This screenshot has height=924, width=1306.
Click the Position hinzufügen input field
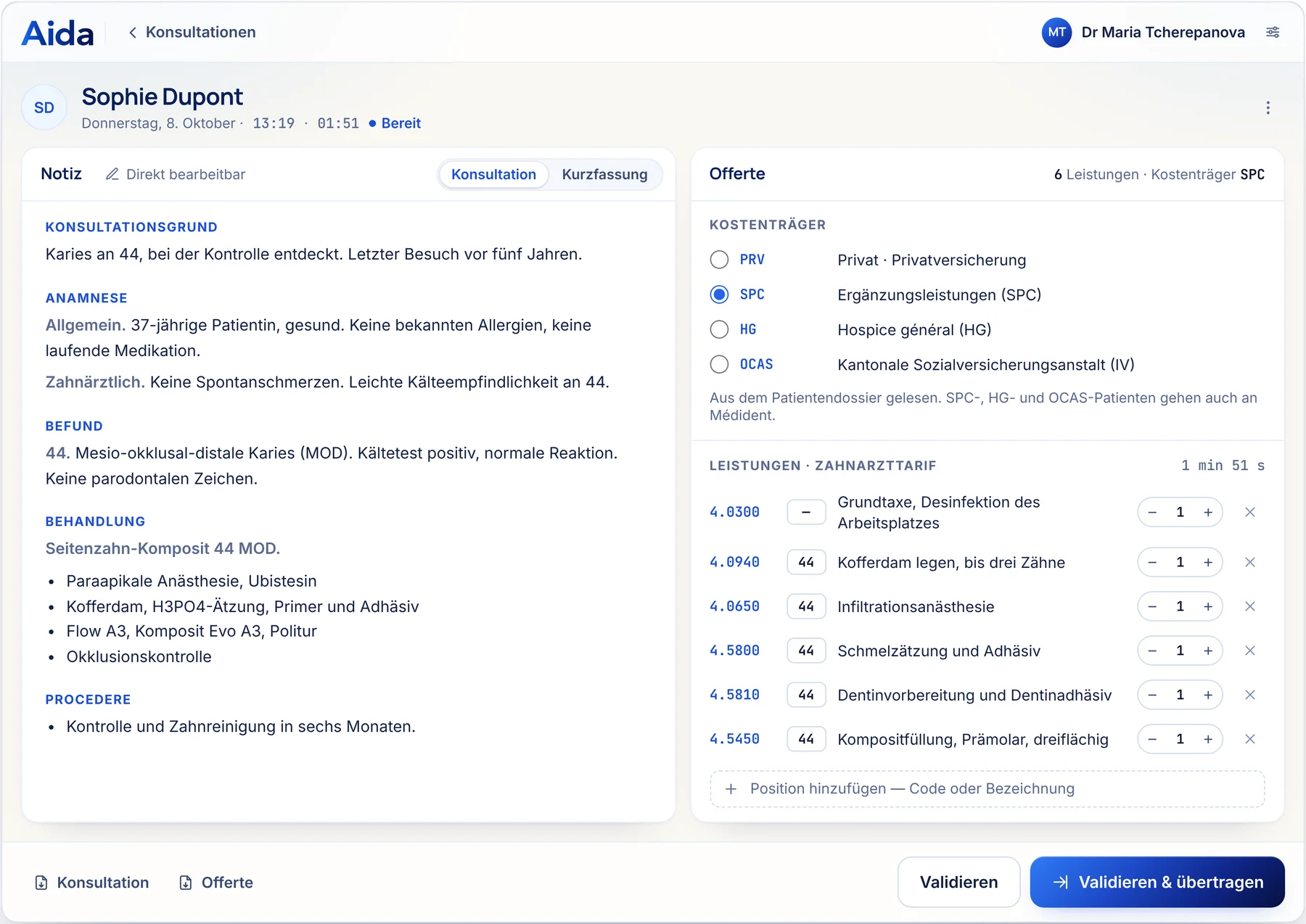pos(987,788)
